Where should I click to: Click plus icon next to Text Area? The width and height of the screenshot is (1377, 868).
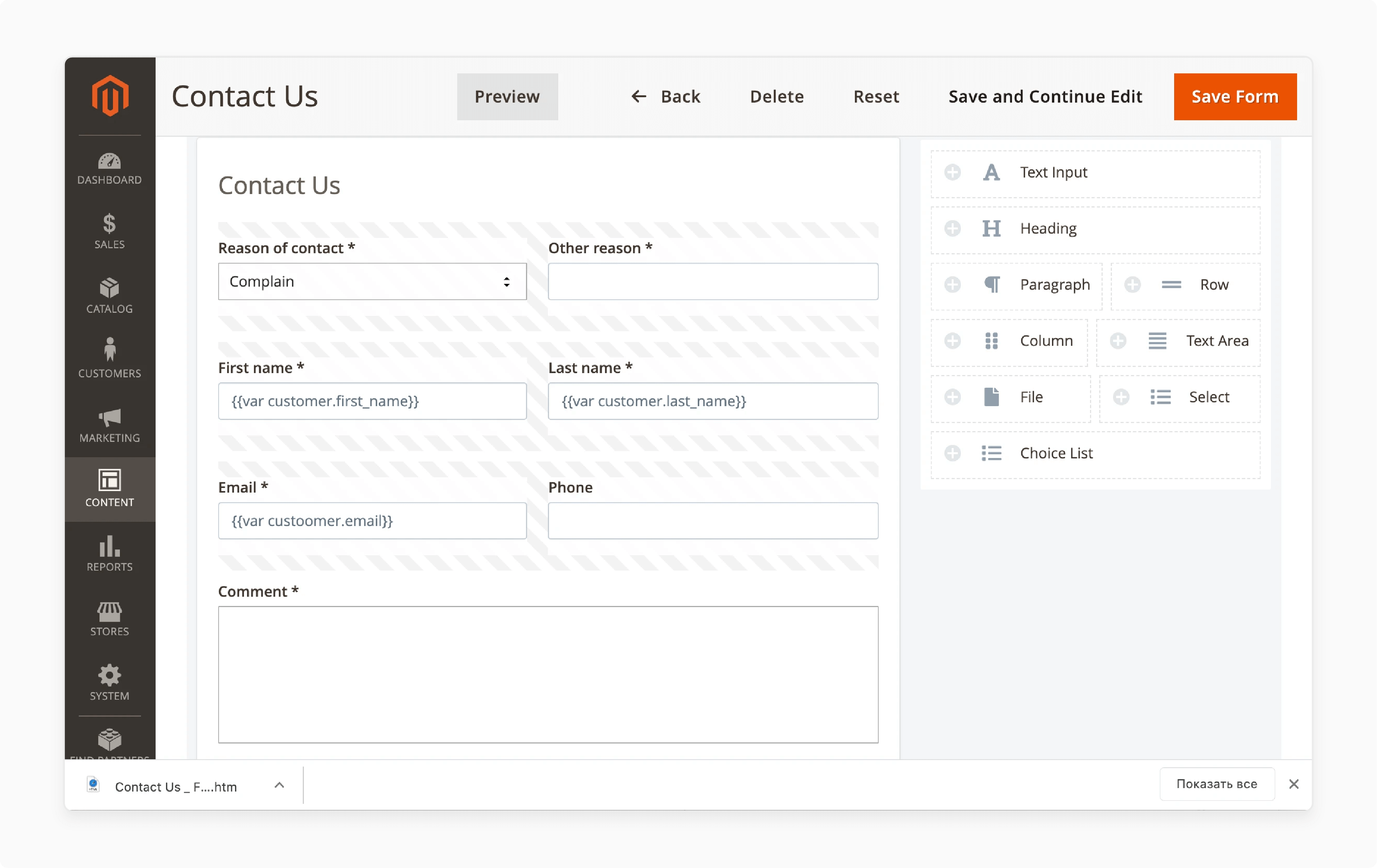pos(1118,341)
